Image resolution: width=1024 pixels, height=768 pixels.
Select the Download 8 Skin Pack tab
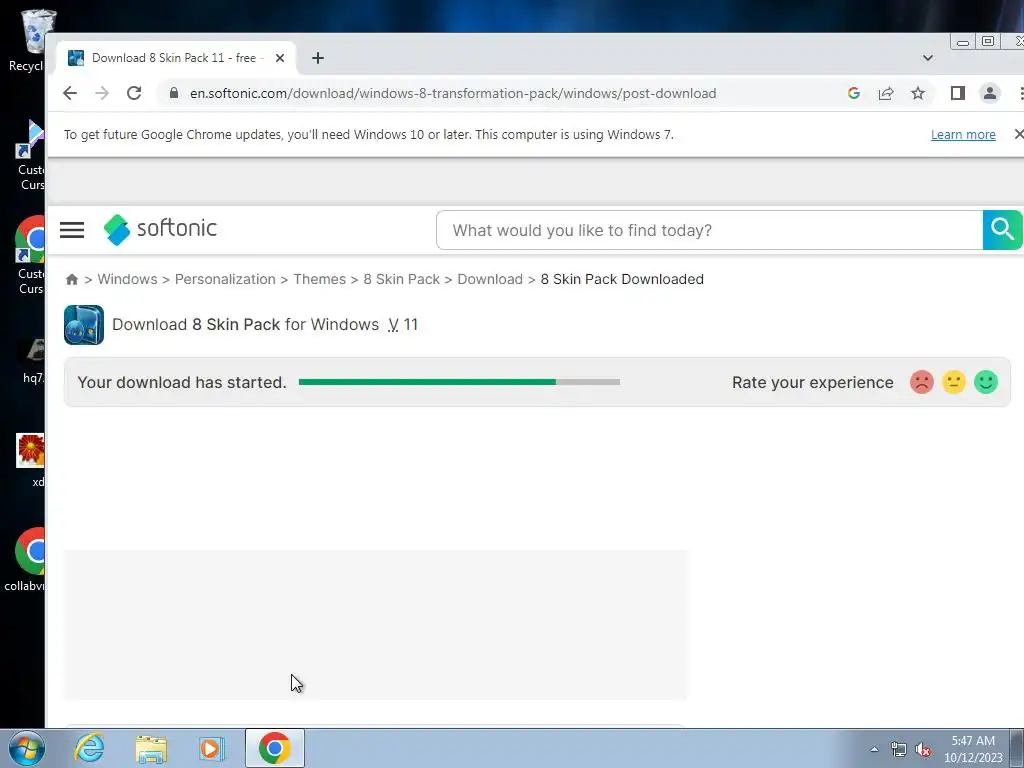176,58
